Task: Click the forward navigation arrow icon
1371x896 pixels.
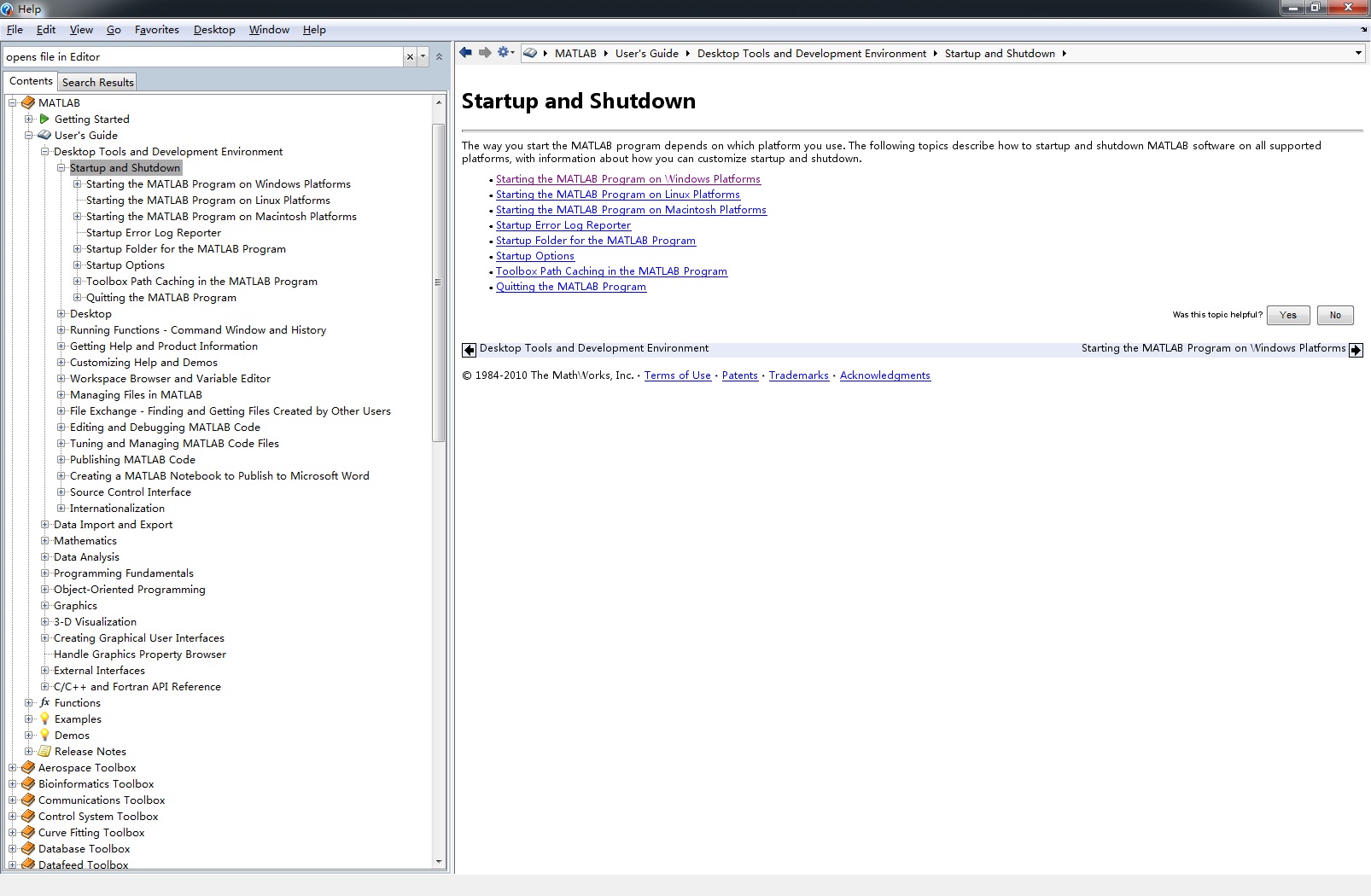Action: tap(485, 53)
